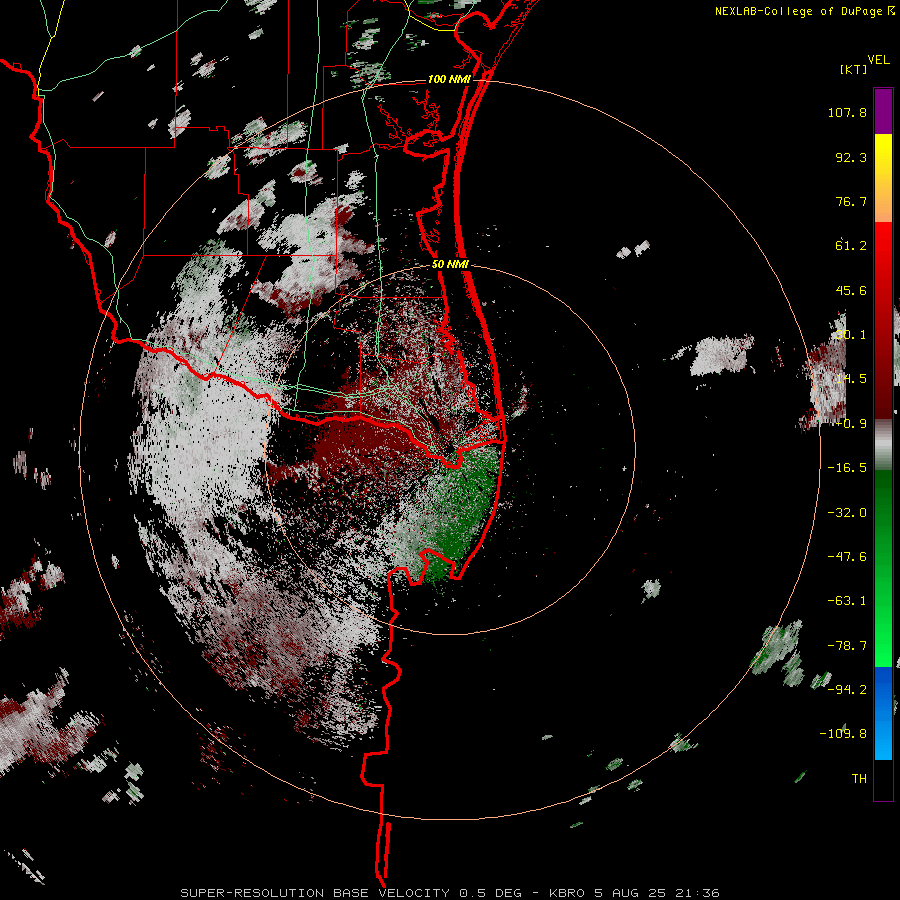
Task: Click the [KT] units label
Action: pos(854,69)
